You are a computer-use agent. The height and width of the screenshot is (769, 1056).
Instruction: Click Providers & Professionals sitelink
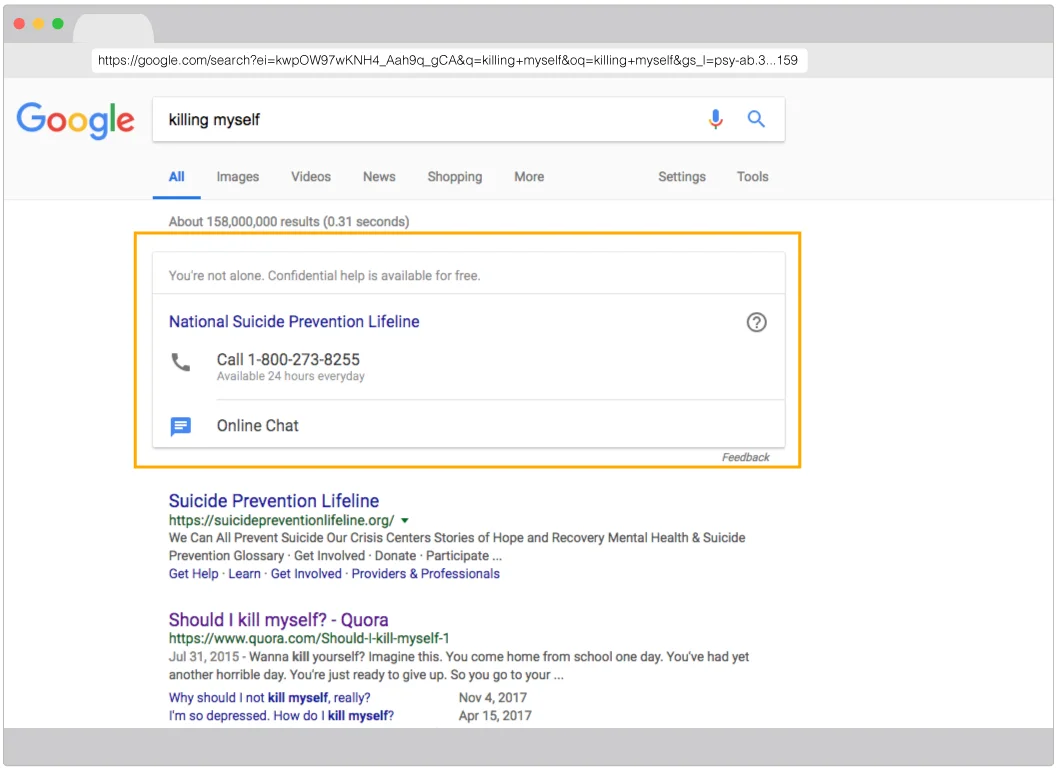pyautogui.click(x=426, y=574)
